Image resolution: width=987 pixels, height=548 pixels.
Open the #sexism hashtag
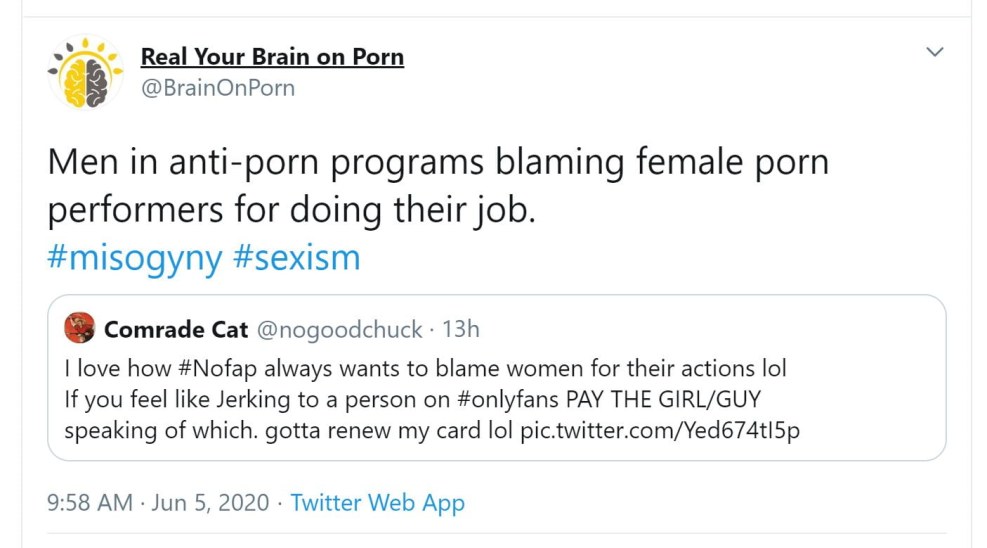pos(295,258)
